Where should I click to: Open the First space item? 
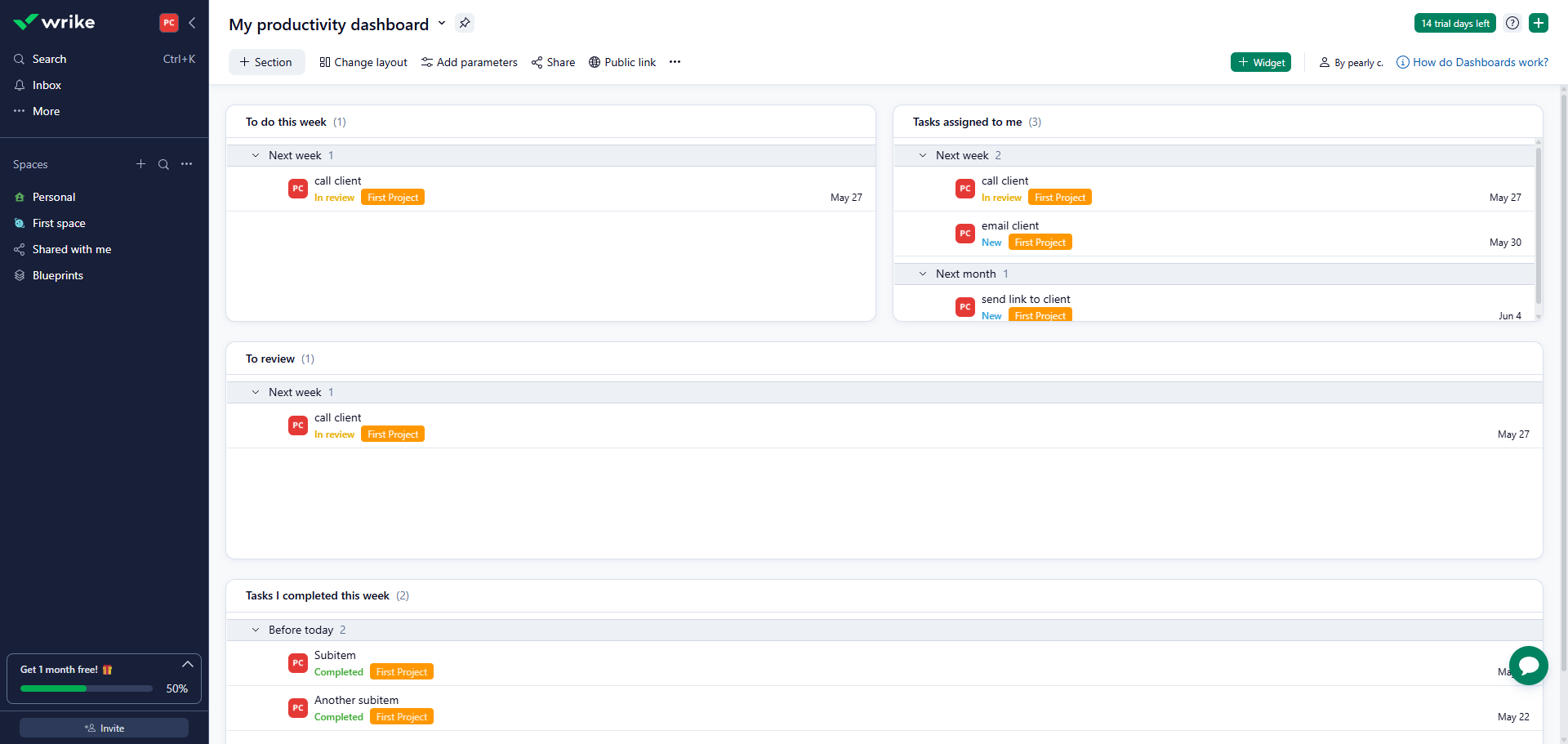(x=59, y=223)
